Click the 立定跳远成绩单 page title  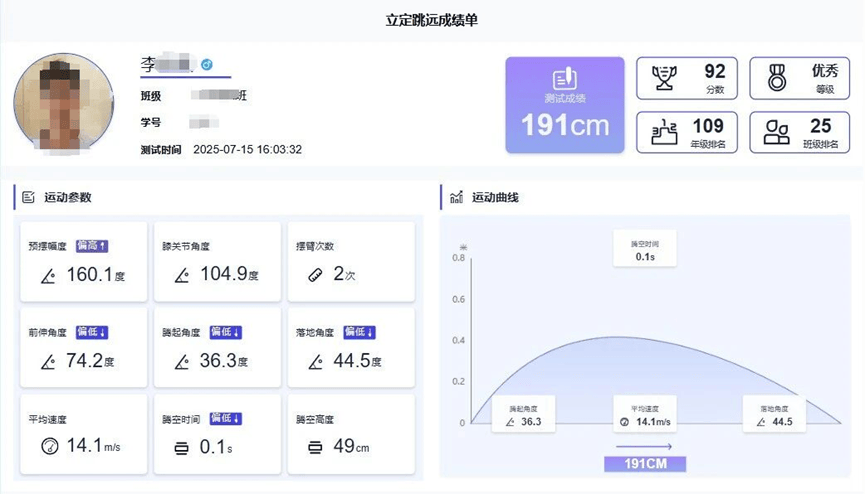[432, 20]
